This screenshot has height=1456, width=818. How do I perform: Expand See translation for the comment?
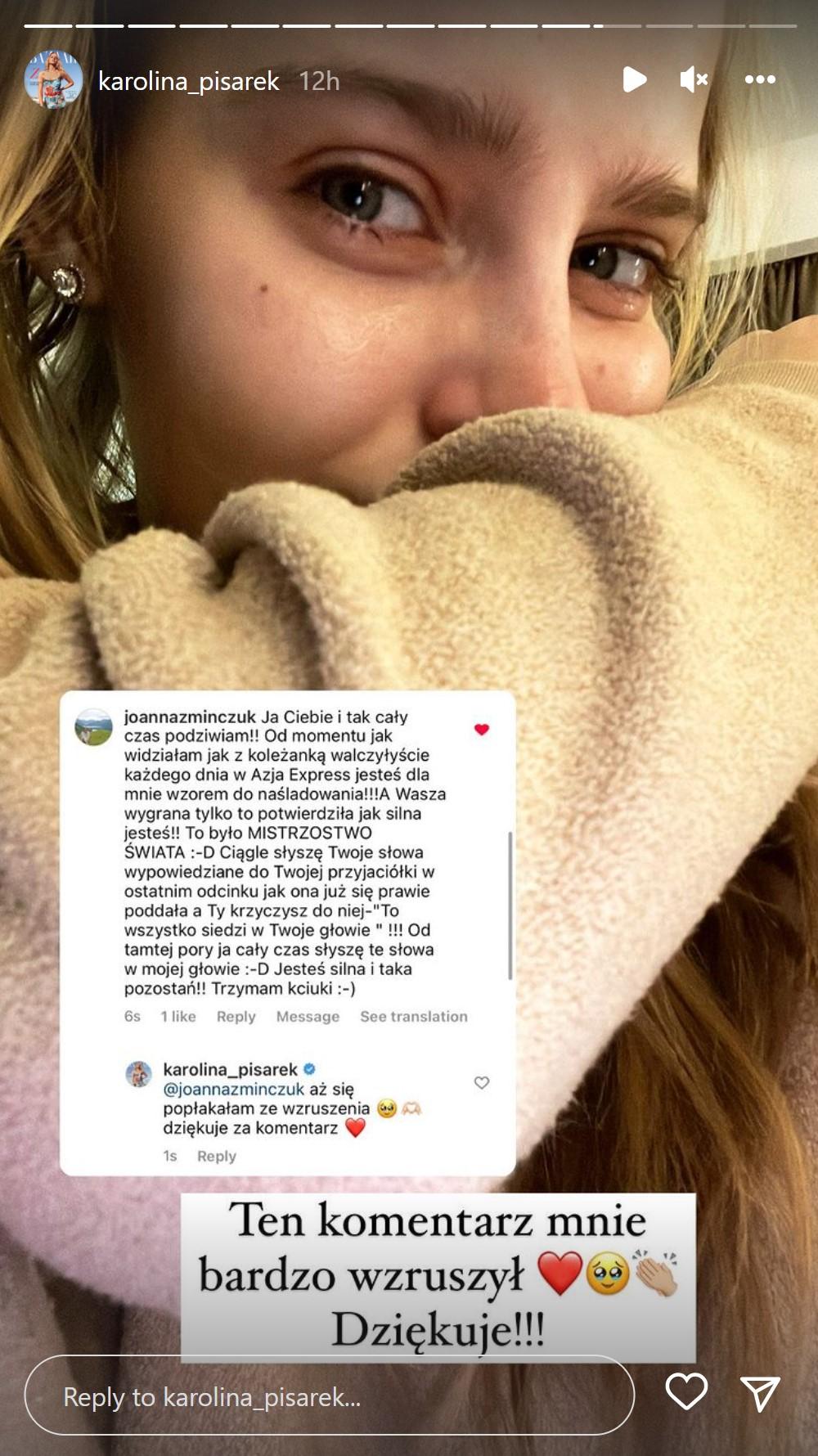point(414,1017)
